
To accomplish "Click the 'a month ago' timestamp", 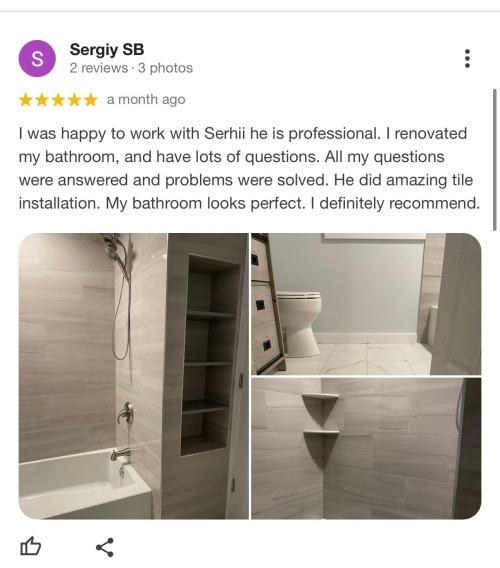I will coord(146,99).
